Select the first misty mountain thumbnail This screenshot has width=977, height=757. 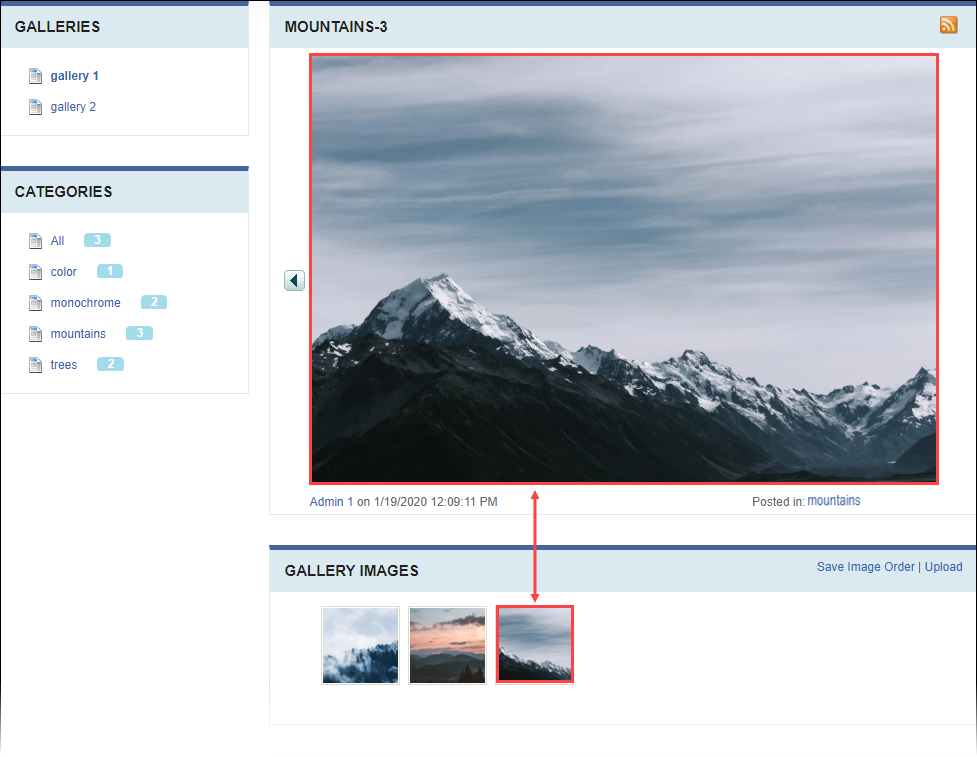pos(360,645)
